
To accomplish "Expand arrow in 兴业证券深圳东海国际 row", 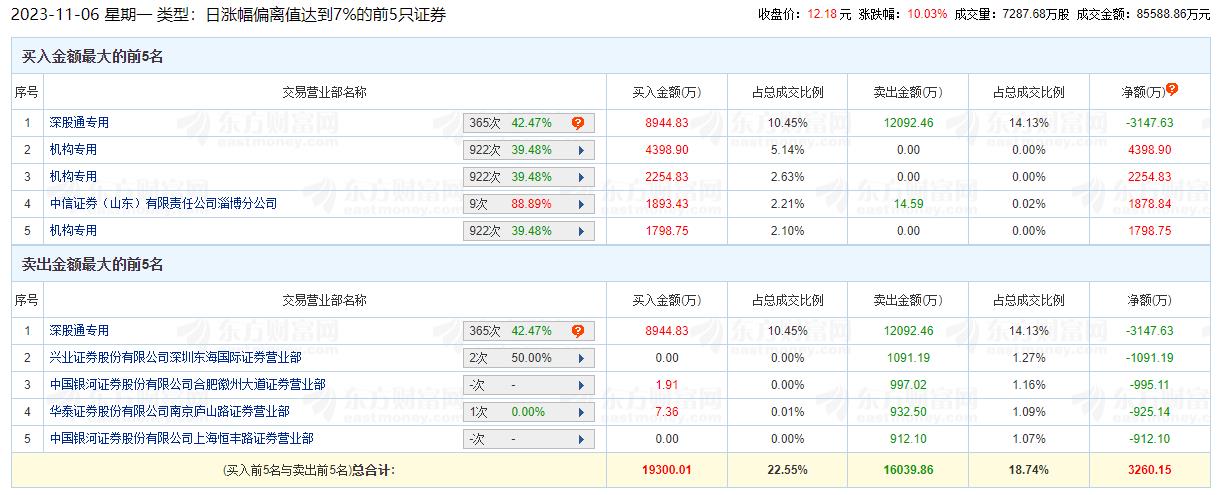I will [x=580, y=358].
